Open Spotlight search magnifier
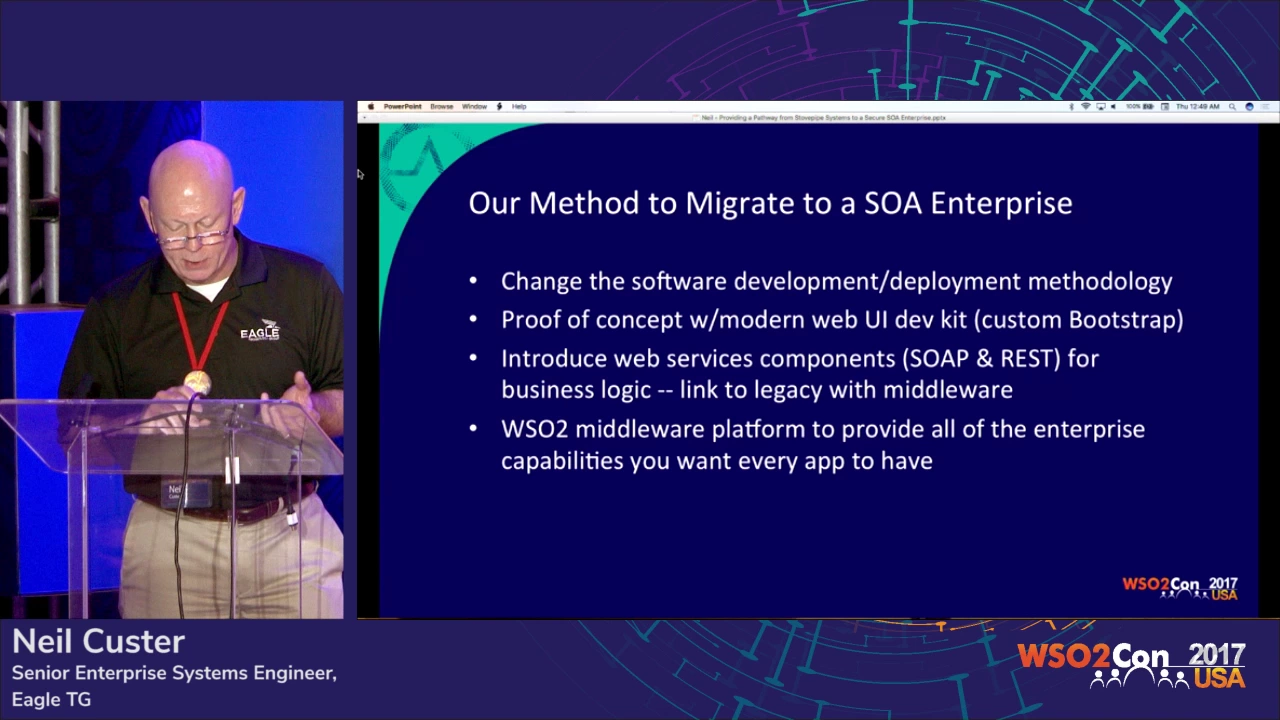 [1232, 106]
